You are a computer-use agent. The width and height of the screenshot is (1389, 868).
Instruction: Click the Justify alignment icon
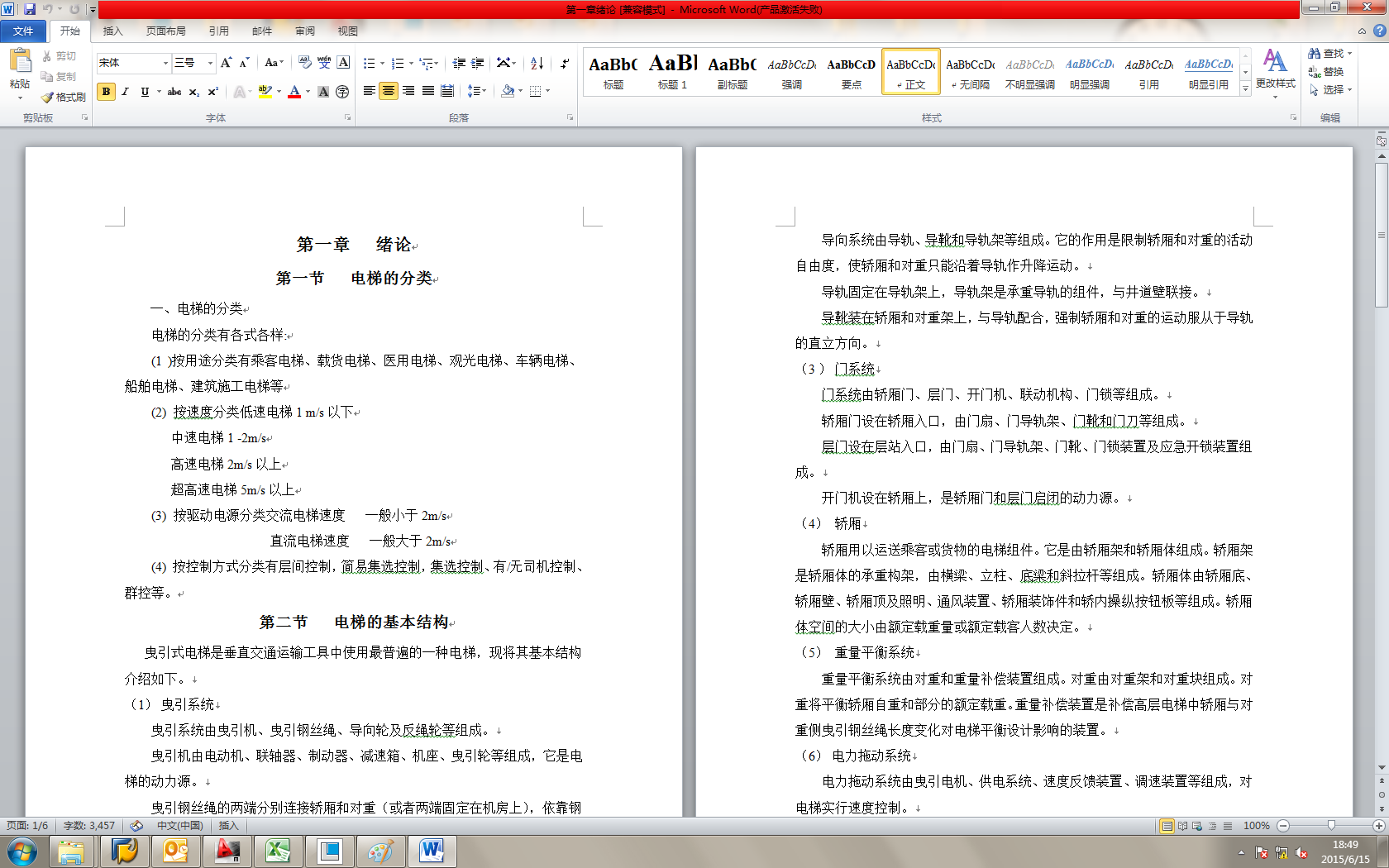tap(428, 91)
